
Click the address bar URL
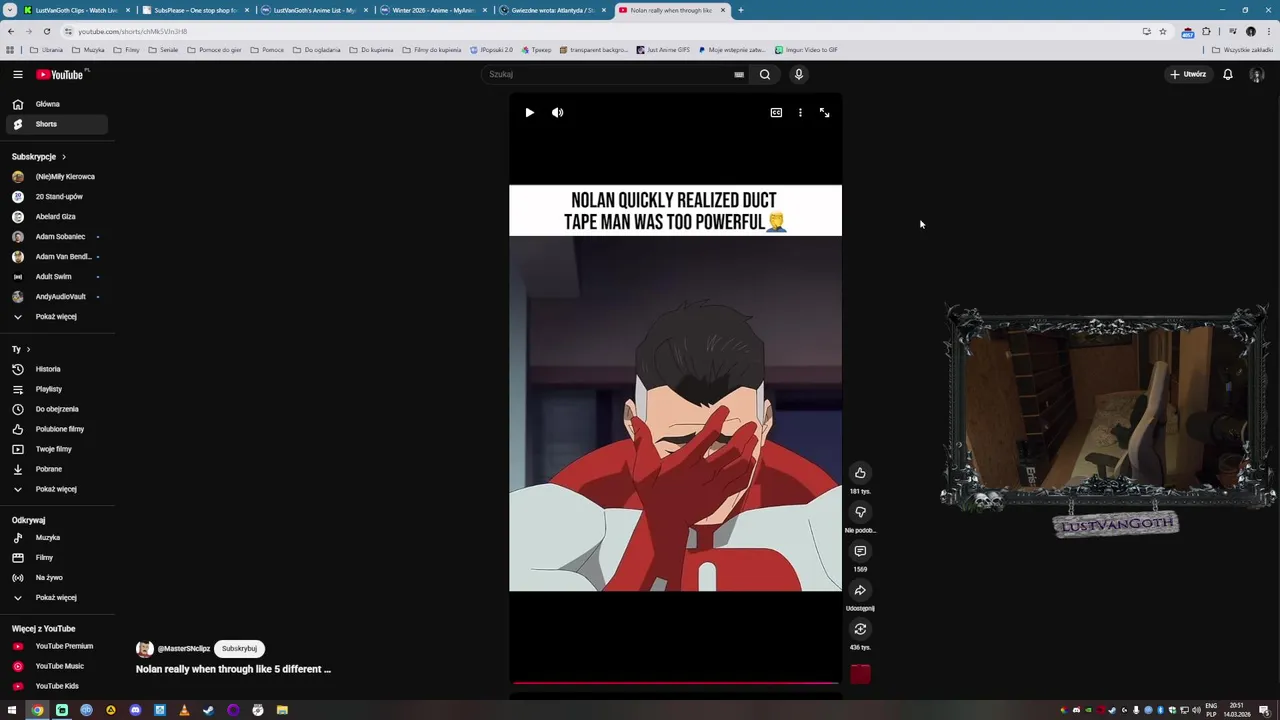pos(133,31)
